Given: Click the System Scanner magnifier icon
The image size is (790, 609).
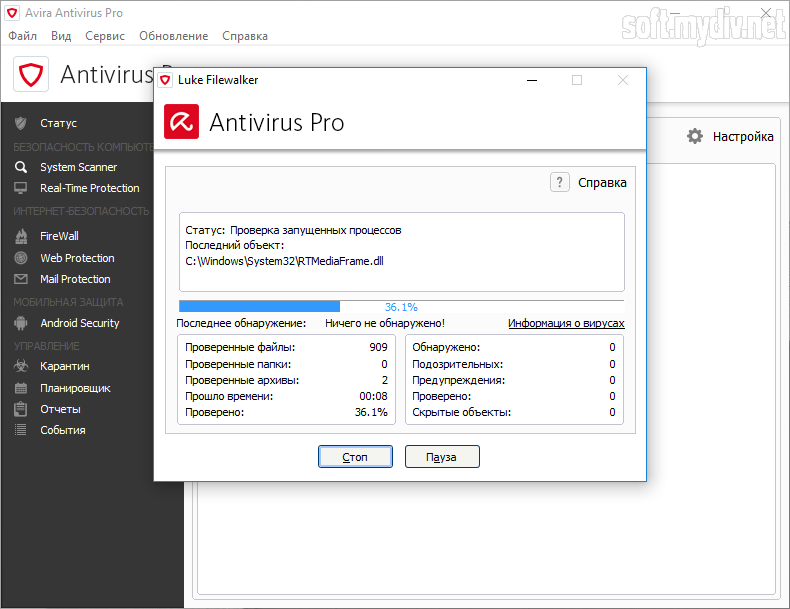Looking at the screenshot, I should (x=21, y=167).
